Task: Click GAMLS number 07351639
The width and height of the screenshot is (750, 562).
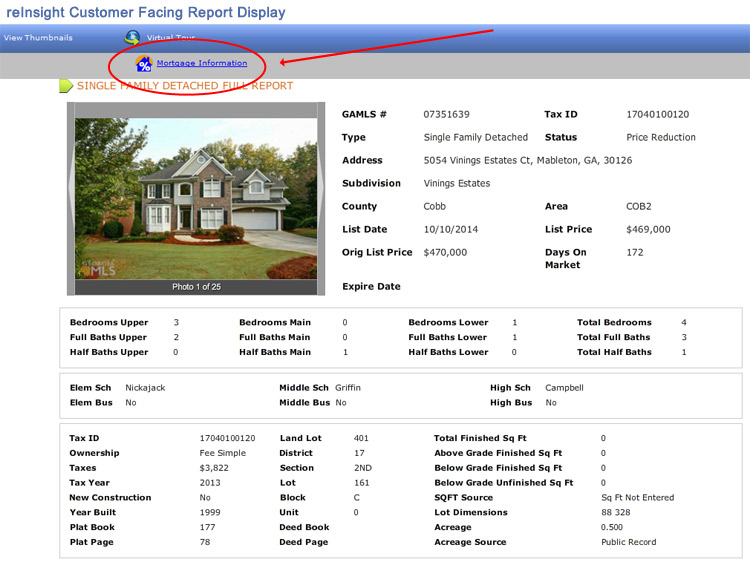Action: (x=446, y=114)
